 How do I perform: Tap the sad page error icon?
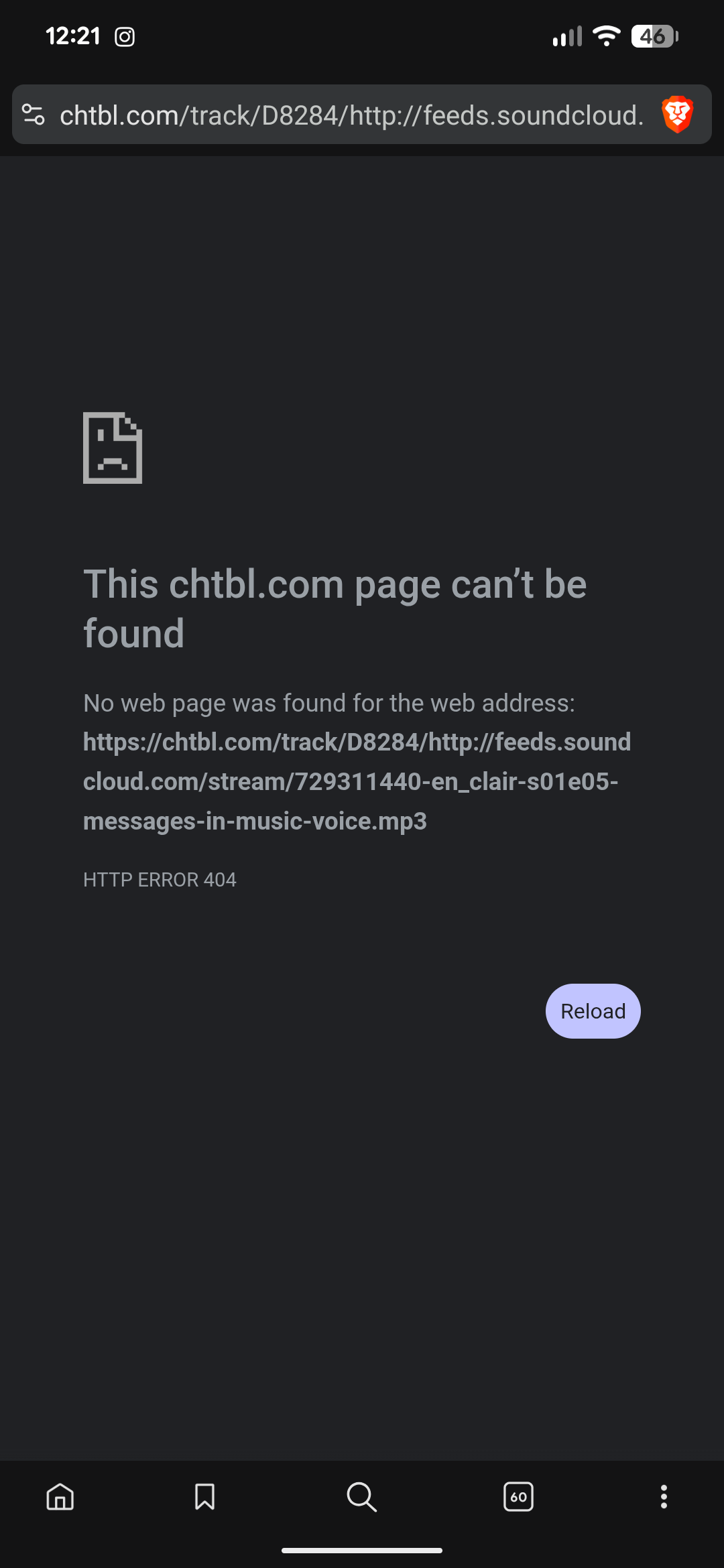[113, 448]
